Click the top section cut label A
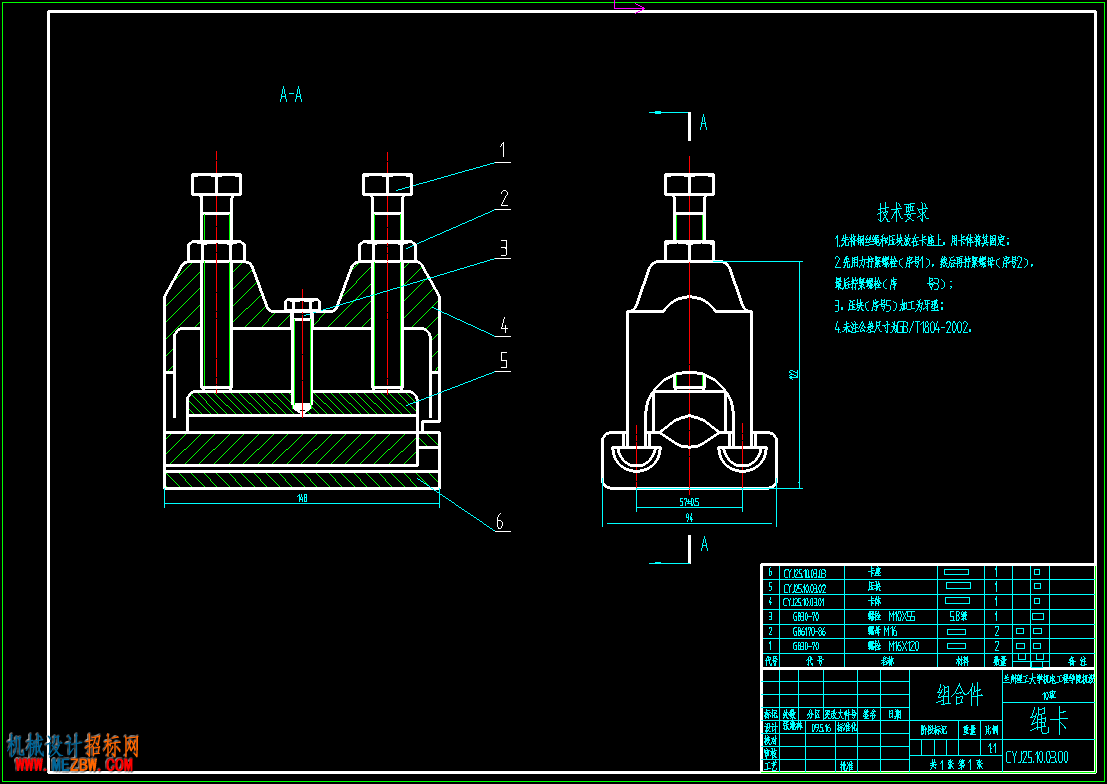This screenshot has height=784, width=1107. (703, 123)
